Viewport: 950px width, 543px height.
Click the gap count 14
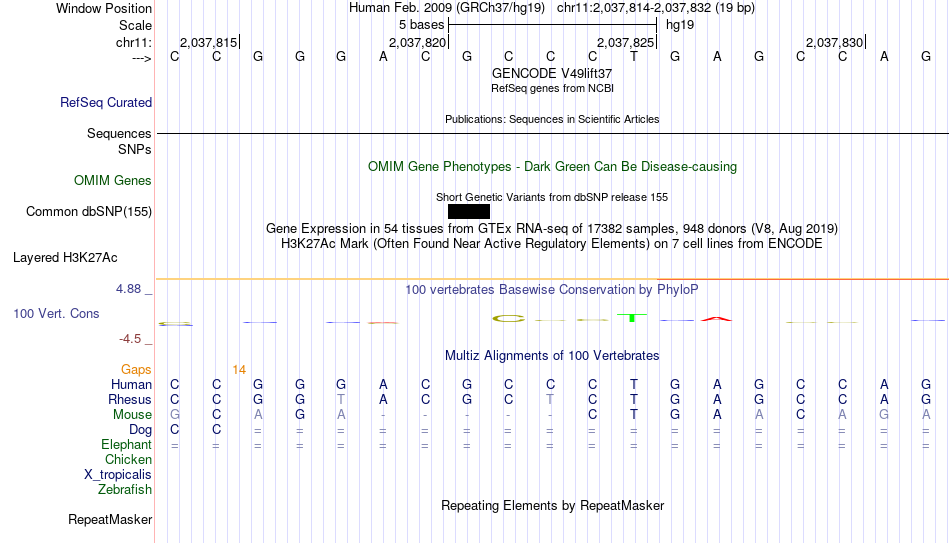pos(239,370)
